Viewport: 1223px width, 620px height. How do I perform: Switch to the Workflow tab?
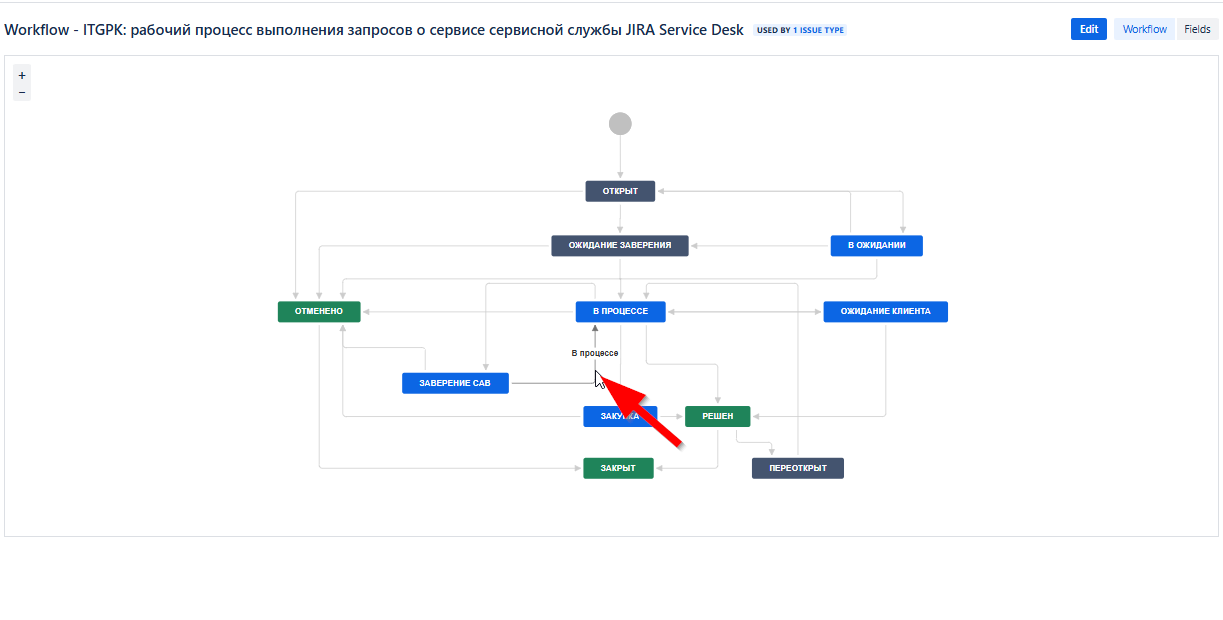[x=1143, y=29]
